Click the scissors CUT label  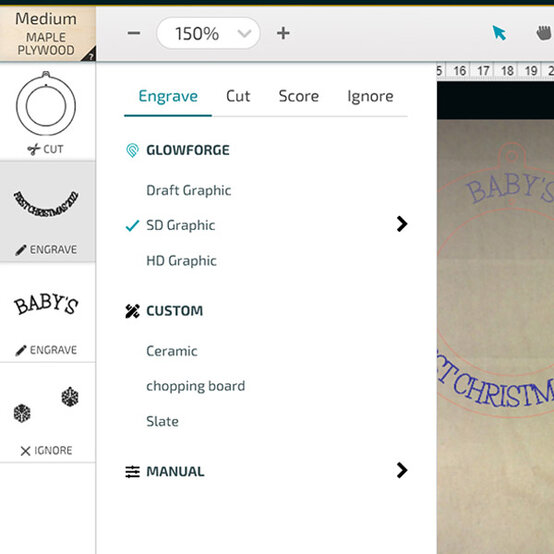[x=46, y=149]
